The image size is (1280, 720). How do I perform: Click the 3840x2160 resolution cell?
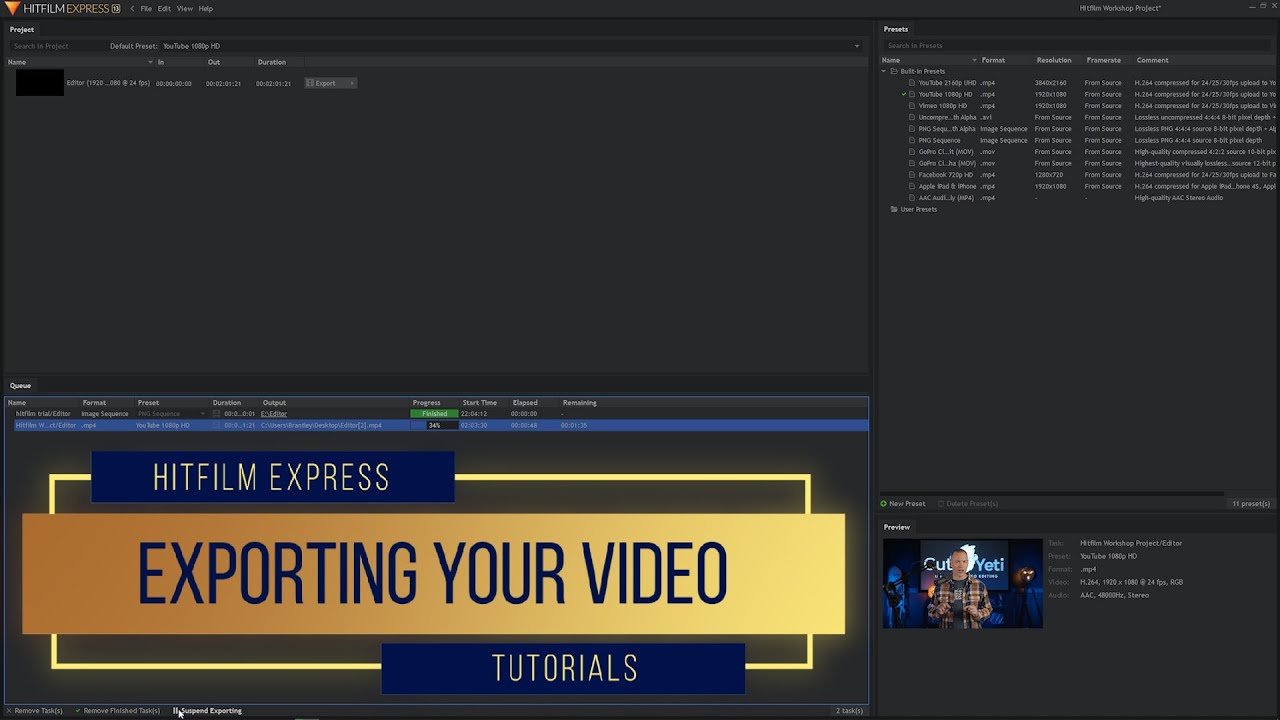click(1051, 83)
